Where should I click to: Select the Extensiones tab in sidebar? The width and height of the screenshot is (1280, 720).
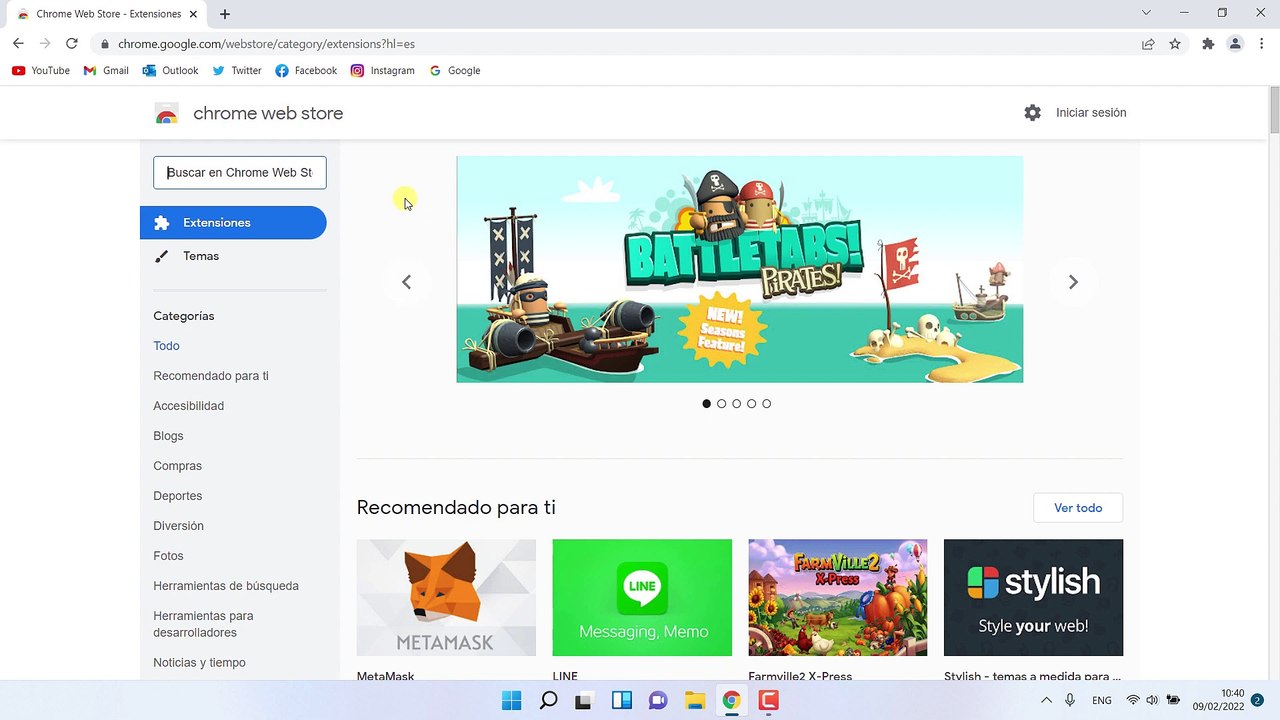tap(233, 223)
